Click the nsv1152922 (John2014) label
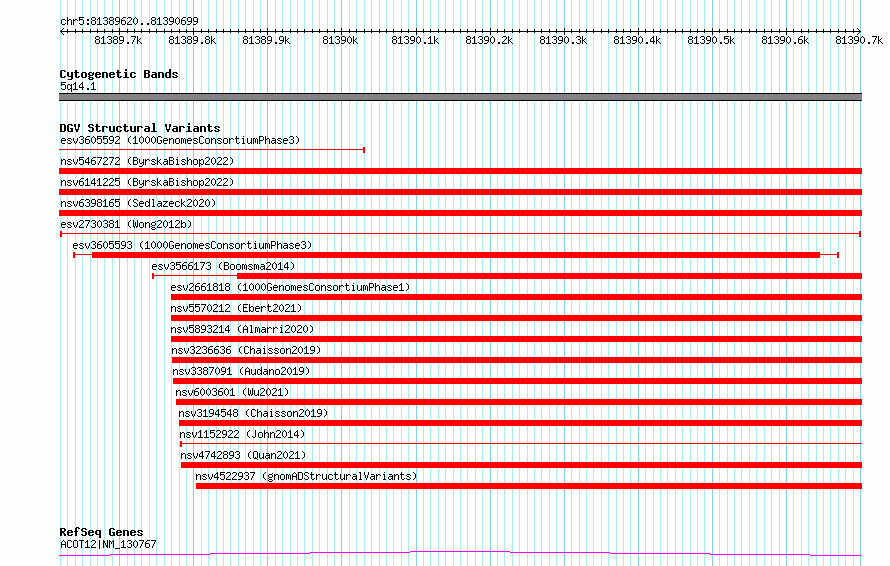Viewport: 890px width, 566px height. coord(242,434)
